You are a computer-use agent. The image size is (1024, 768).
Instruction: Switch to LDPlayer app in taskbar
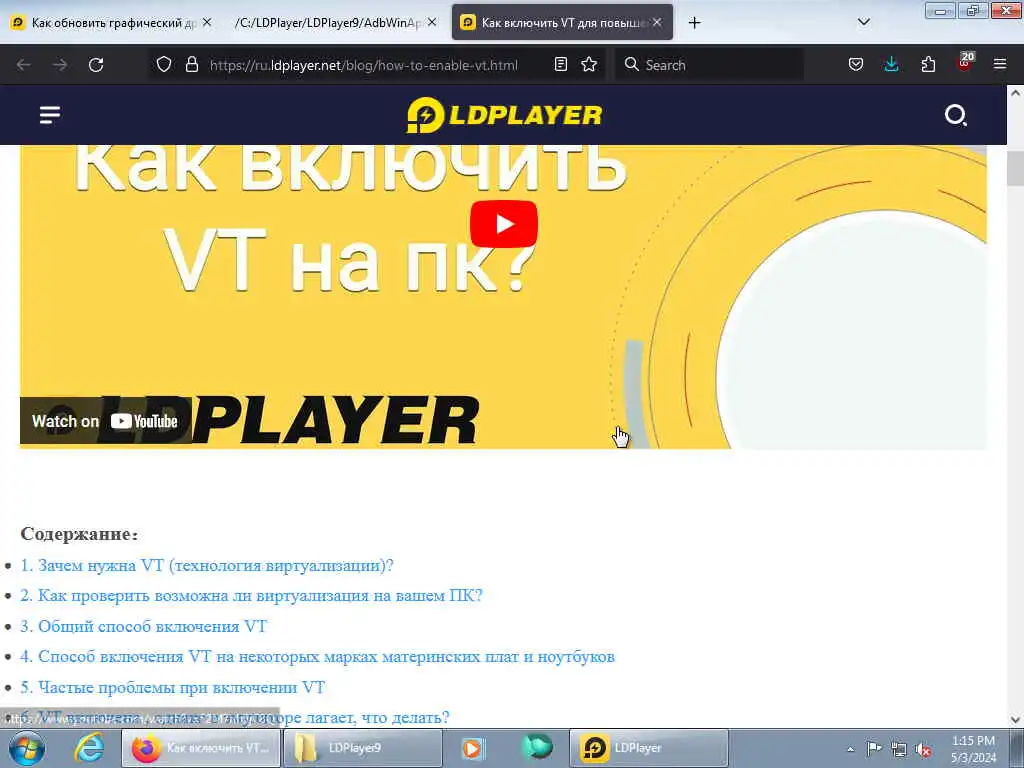(649, 748)
